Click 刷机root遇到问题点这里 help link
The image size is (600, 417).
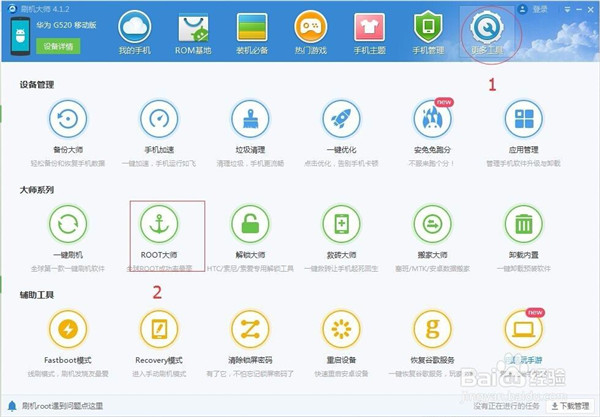(x=56, y=408)
